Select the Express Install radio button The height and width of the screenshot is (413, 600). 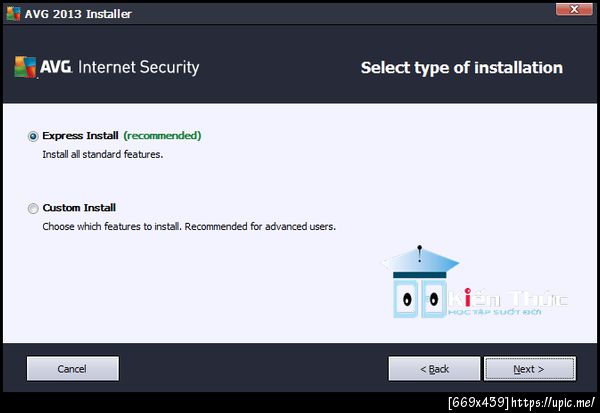click(34, 136)
